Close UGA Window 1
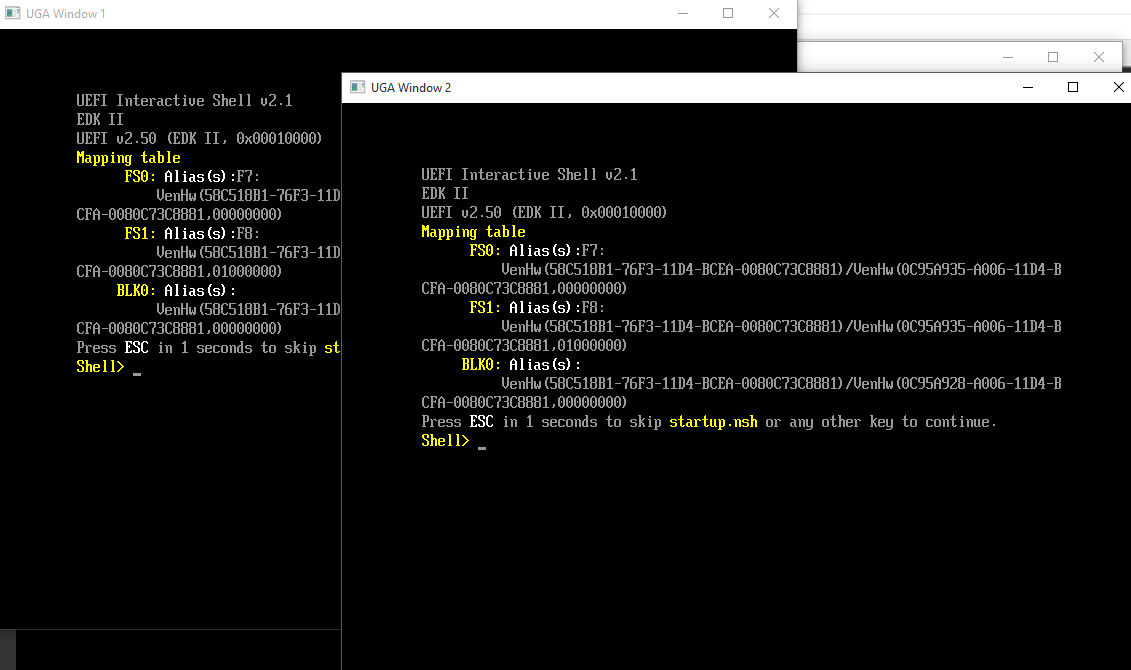The width and height of the screenshot is (1131, 670). [x=773, y=13]
